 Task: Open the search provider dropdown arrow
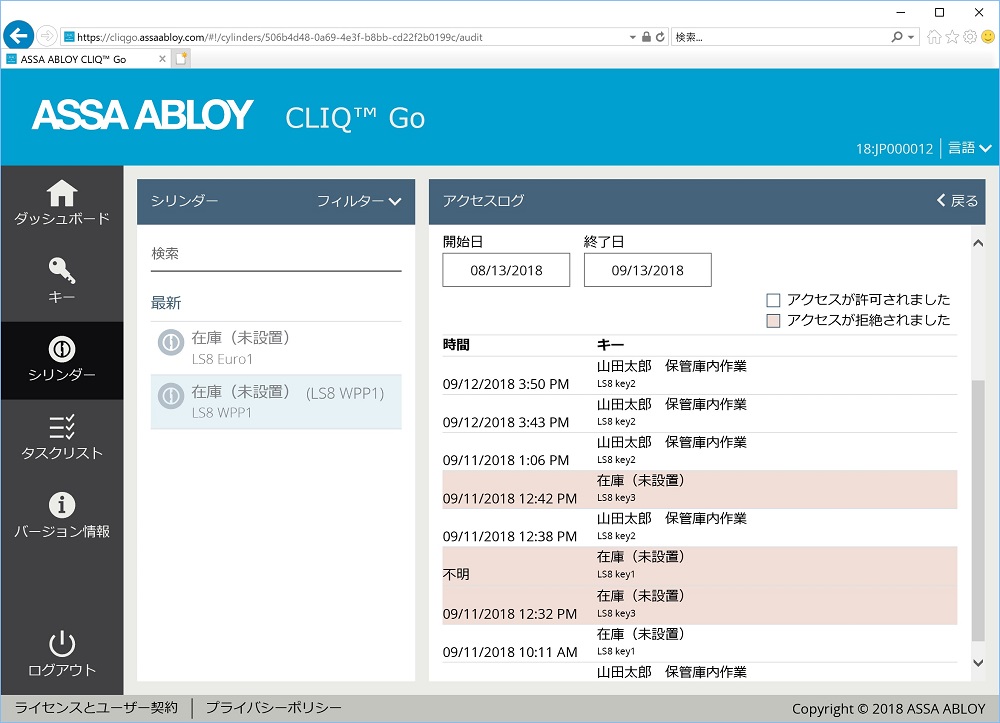911,37
